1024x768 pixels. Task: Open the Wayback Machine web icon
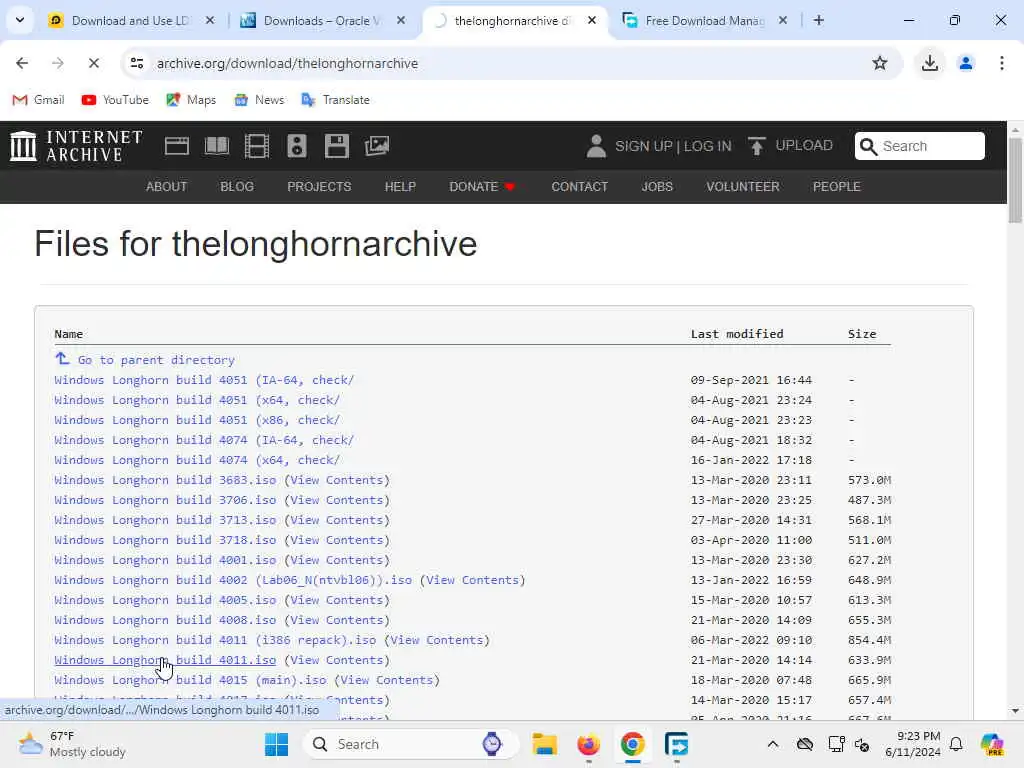[x=176, y=146]
